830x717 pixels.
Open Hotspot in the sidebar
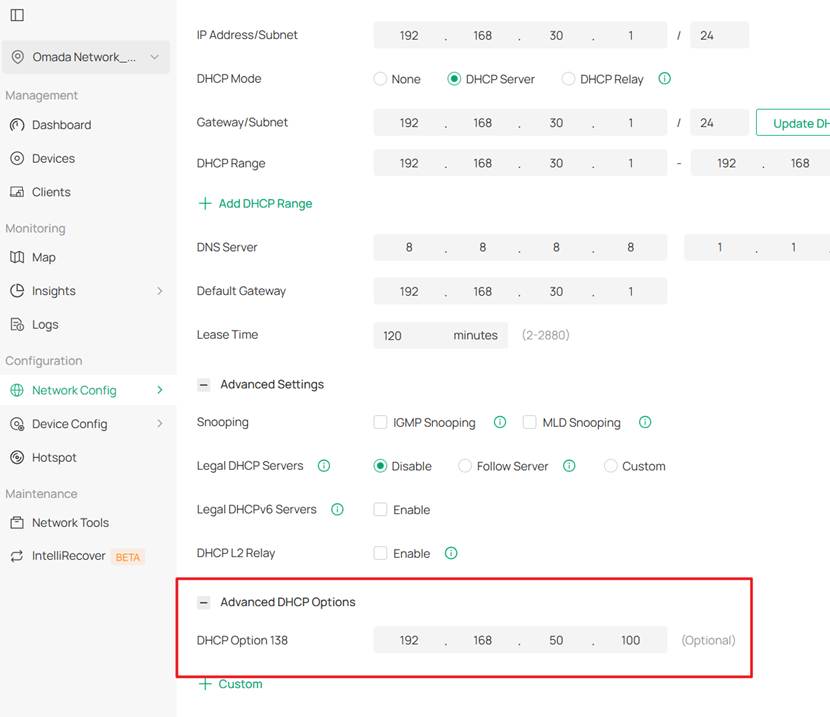point(54,457)
